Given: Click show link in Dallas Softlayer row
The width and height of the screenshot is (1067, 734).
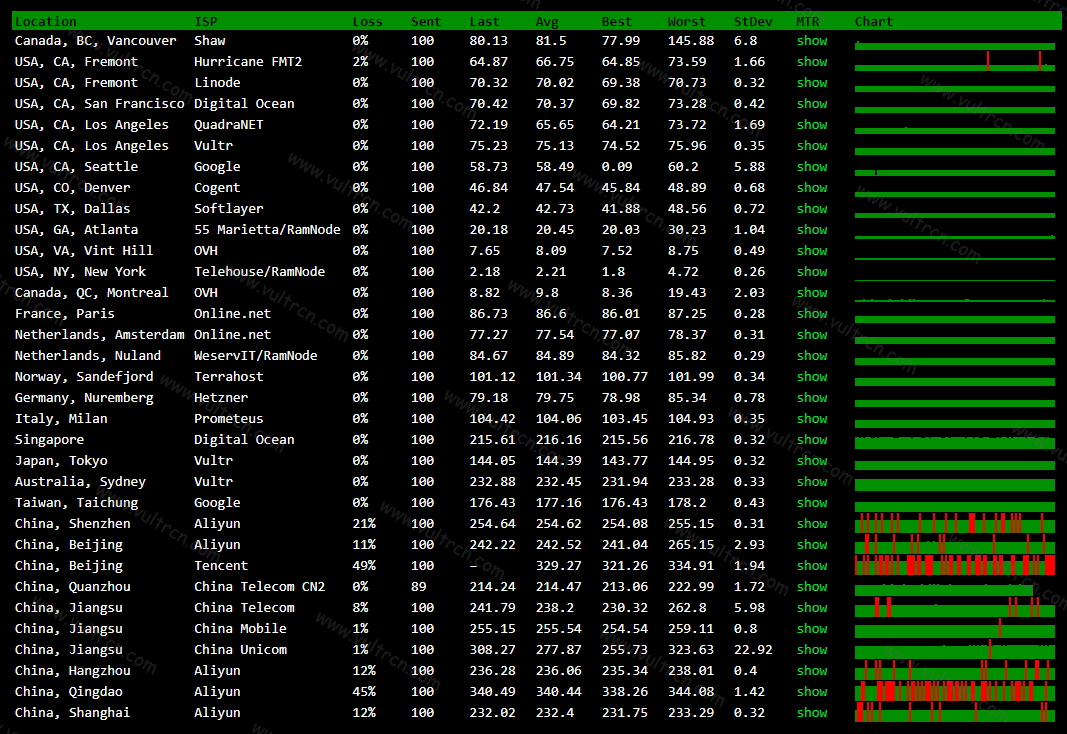Looking at the screenshot, I should (x=812, y=209).
